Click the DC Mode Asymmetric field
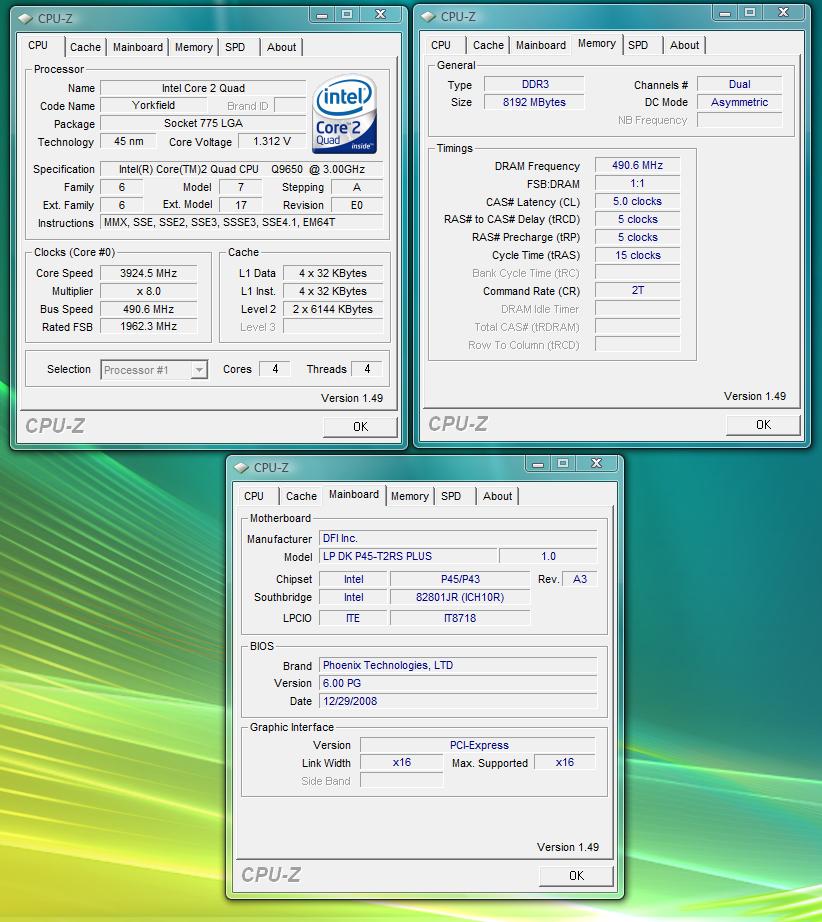The image size is (822, 922). 740,102
